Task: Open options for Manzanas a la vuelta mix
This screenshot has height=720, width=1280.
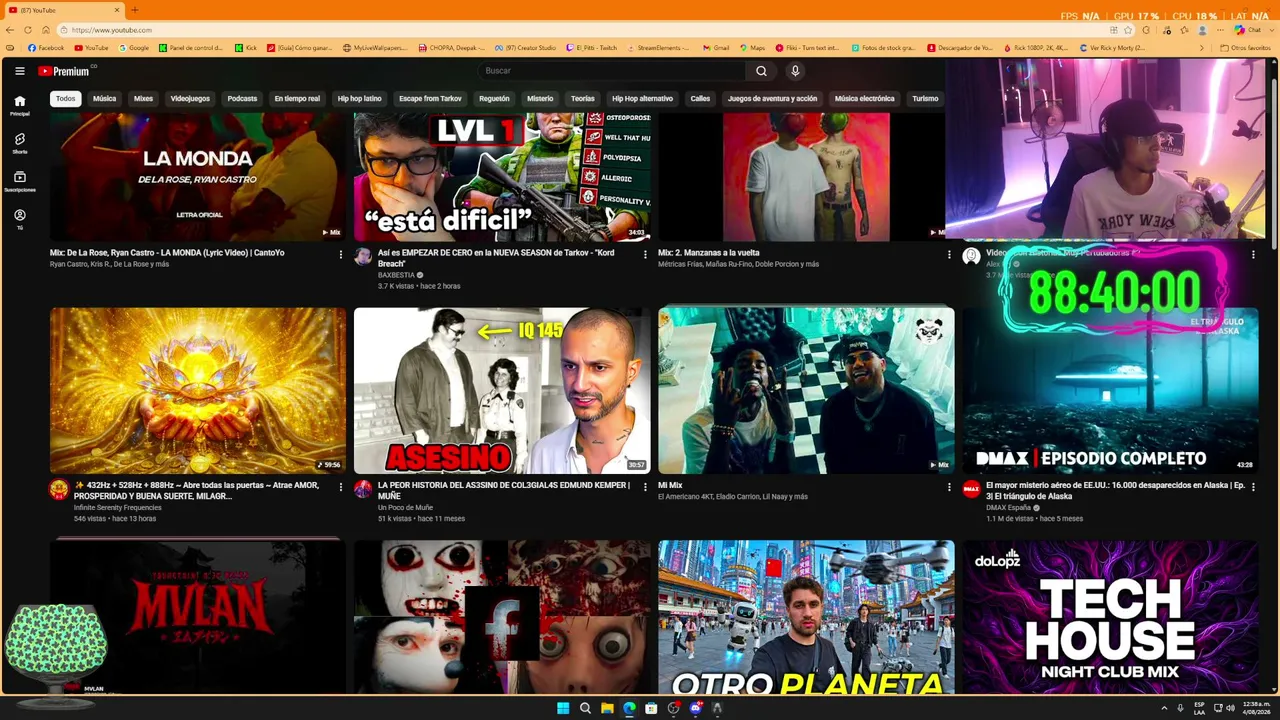Action: coord(949,254)
